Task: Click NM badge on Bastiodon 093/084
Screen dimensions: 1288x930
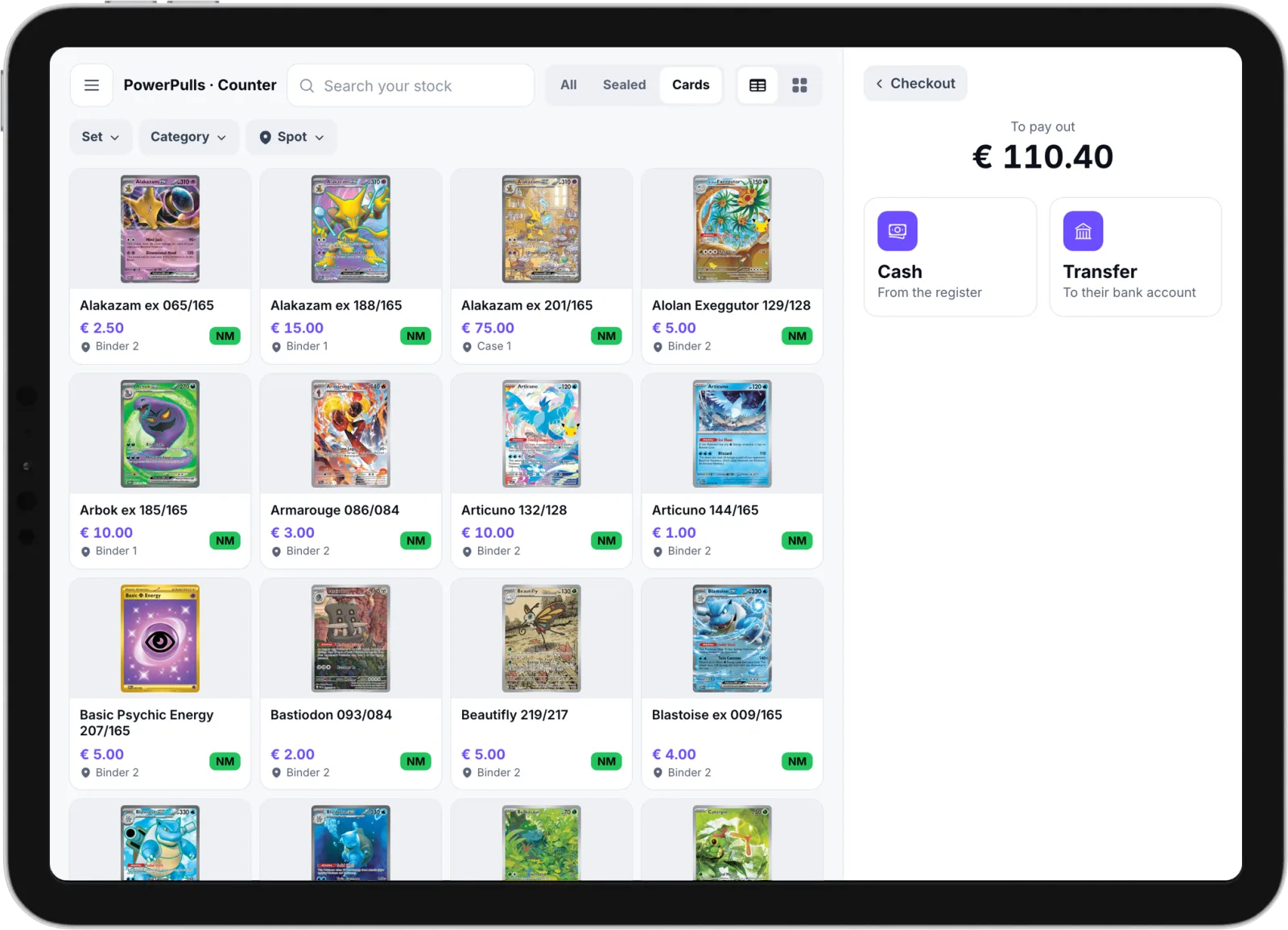Action: [415, 761]
